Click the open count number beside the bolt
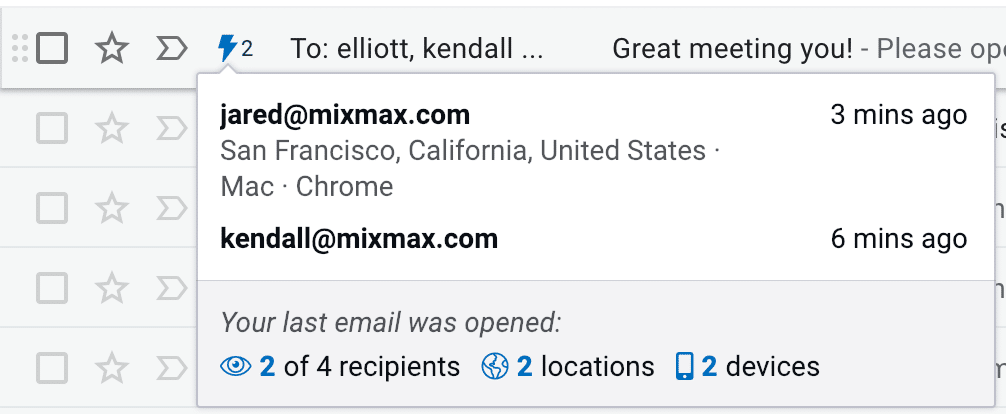Viewport: 1006px width, 414px height. click(x=247, y=48)
